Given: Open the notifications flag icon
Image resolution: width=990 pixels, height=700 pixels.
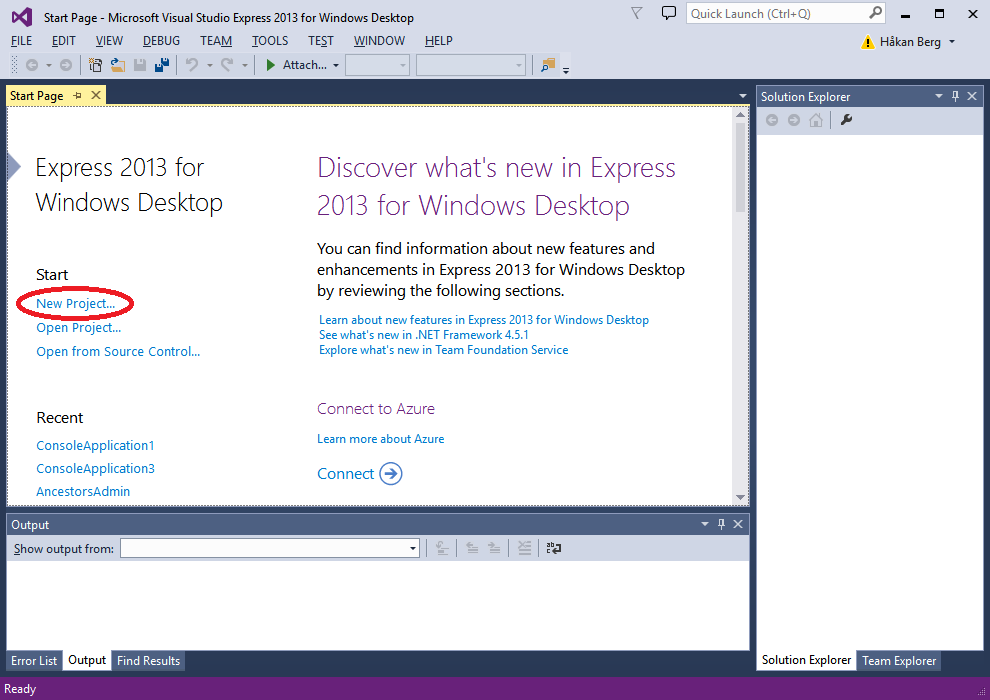Looking at the screenshot, I should coord(636,13).
